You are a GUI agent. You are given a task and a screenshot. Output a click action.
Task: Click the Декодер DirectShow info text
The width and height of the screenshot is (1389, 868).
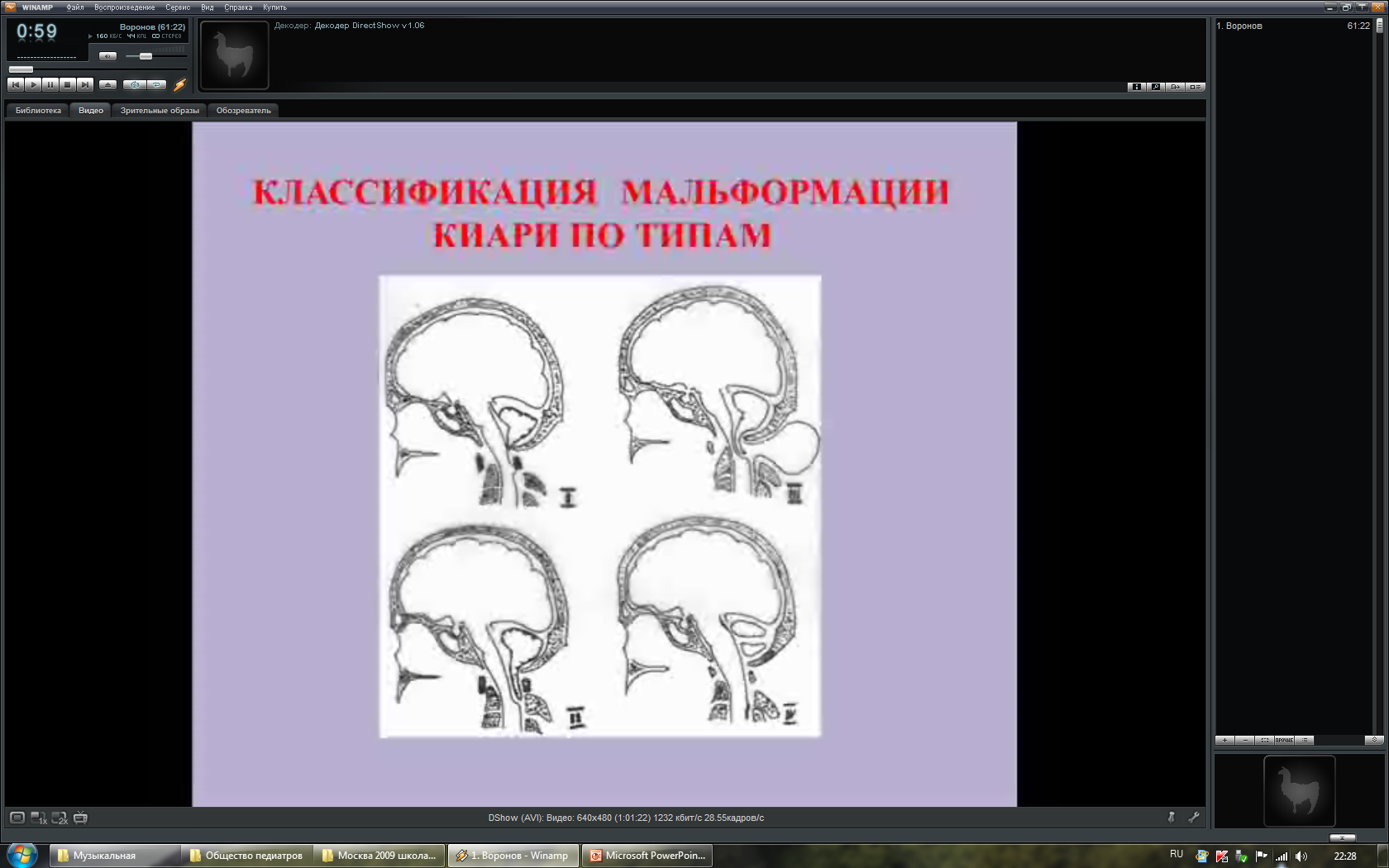tap(349, 26)
